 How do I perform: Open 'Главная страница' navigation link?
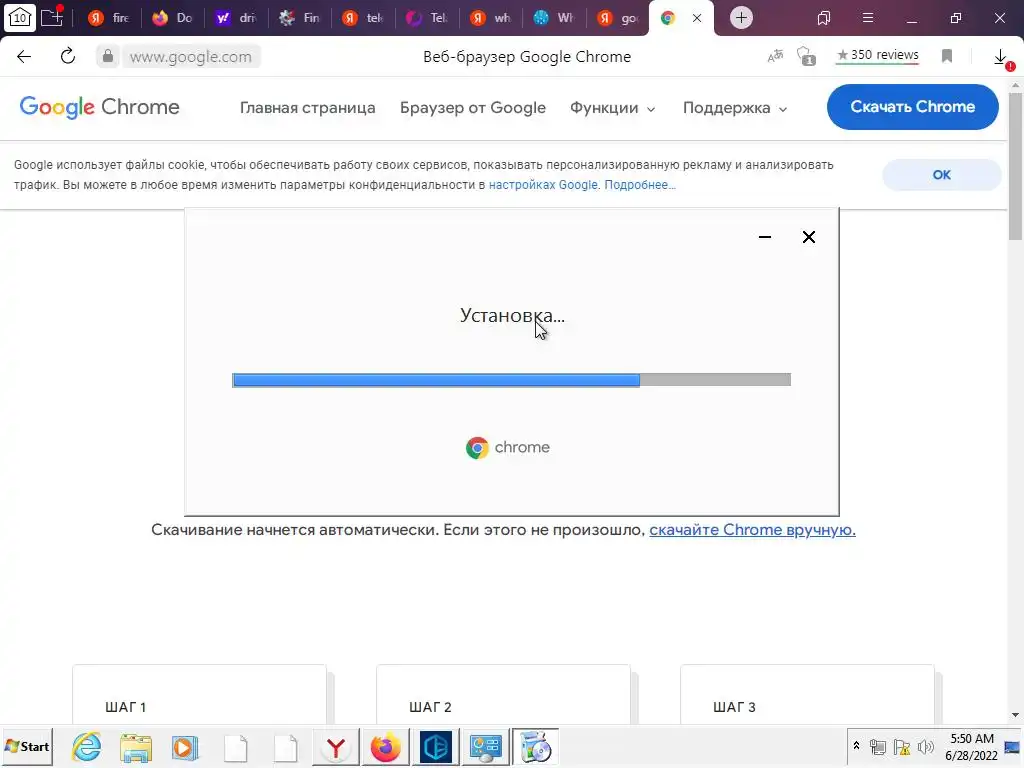tap(308, 108)
